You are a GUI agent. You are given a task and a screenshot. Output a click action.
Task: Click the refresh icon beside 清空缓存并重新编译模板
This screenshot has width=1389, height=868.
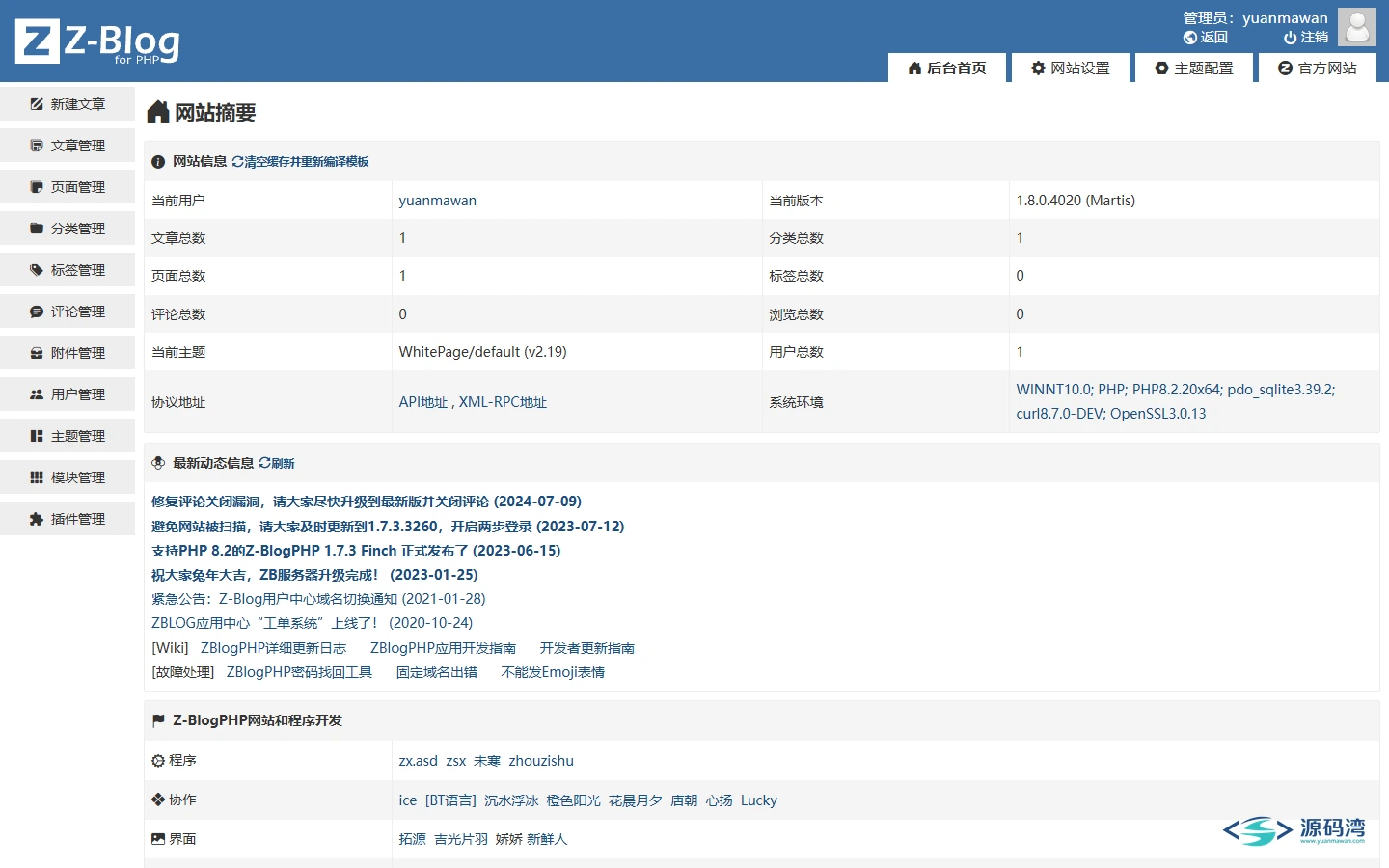pos(237,162)
